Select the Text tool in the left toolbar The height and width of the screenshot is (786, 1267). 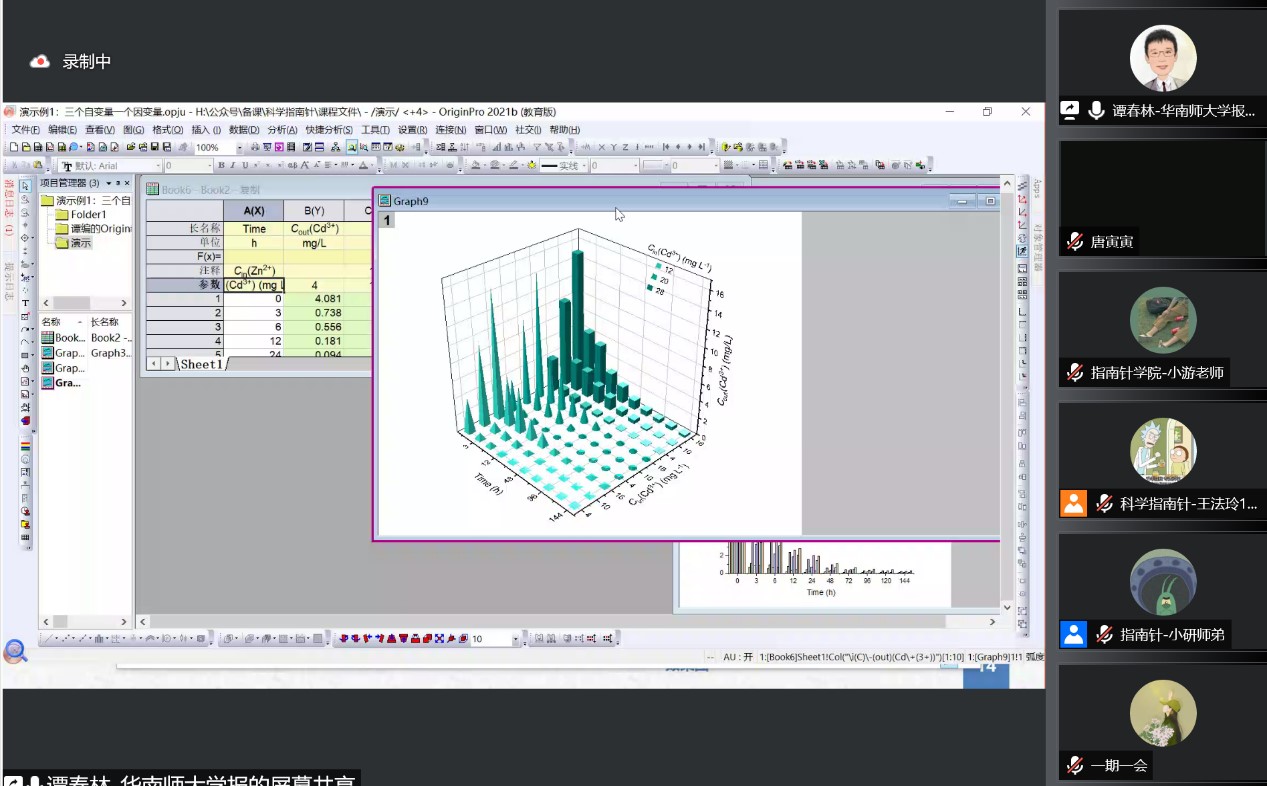[x=26, y=303]
